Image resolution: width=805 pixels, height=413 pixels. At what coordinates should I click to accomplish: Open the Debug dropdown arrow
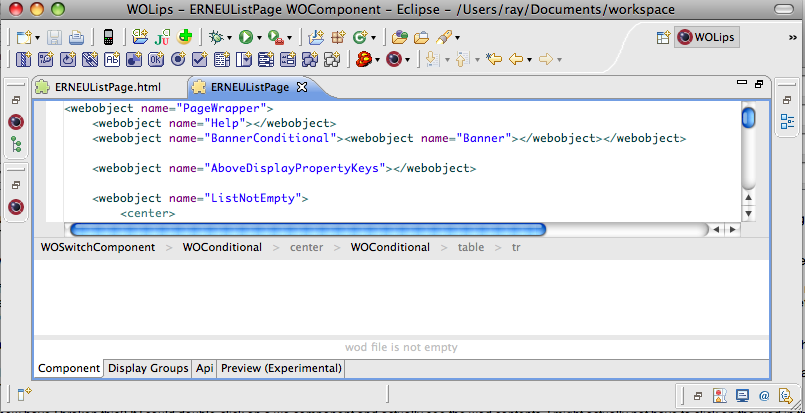click(x=229, y=38)
